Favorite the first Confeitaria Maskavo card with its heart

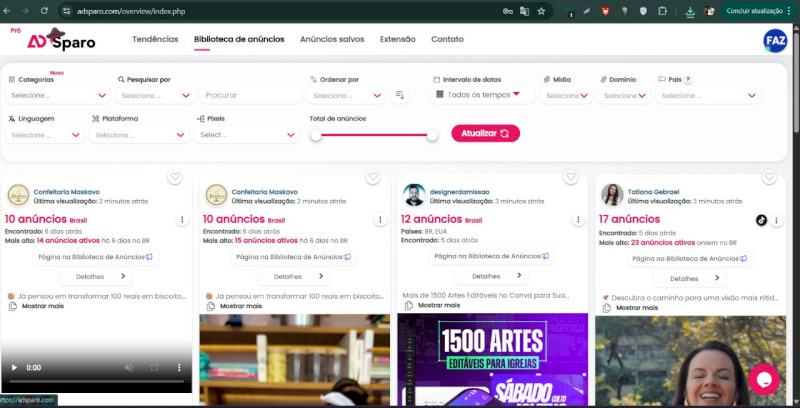tap(175, 177)
